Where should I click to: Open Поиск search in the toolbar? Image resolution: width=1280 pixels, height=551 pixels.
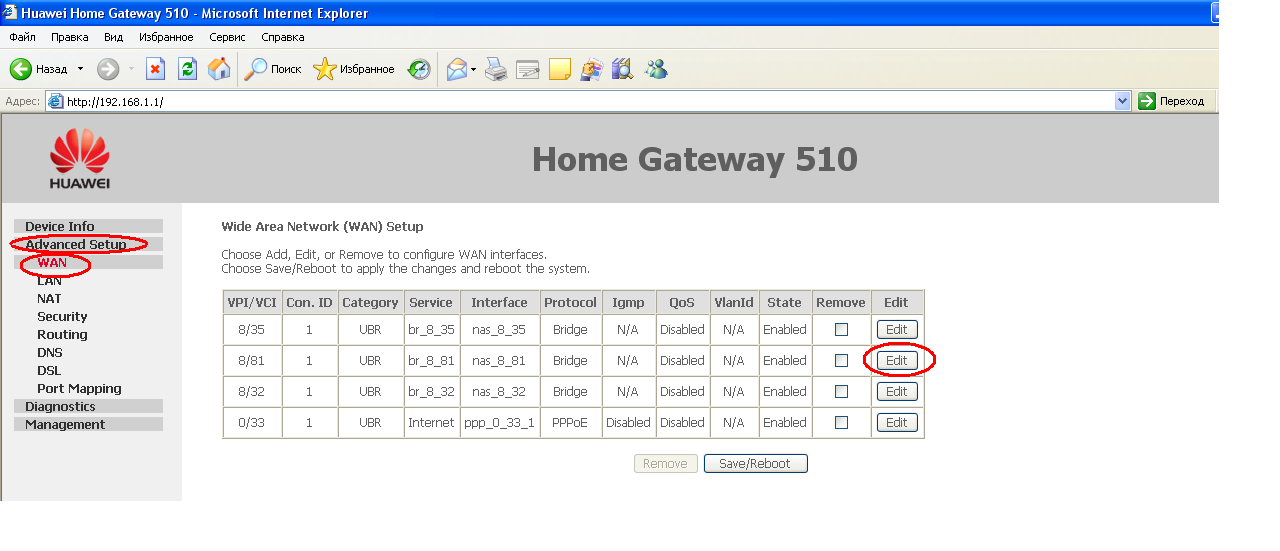(x=273, y=69)
